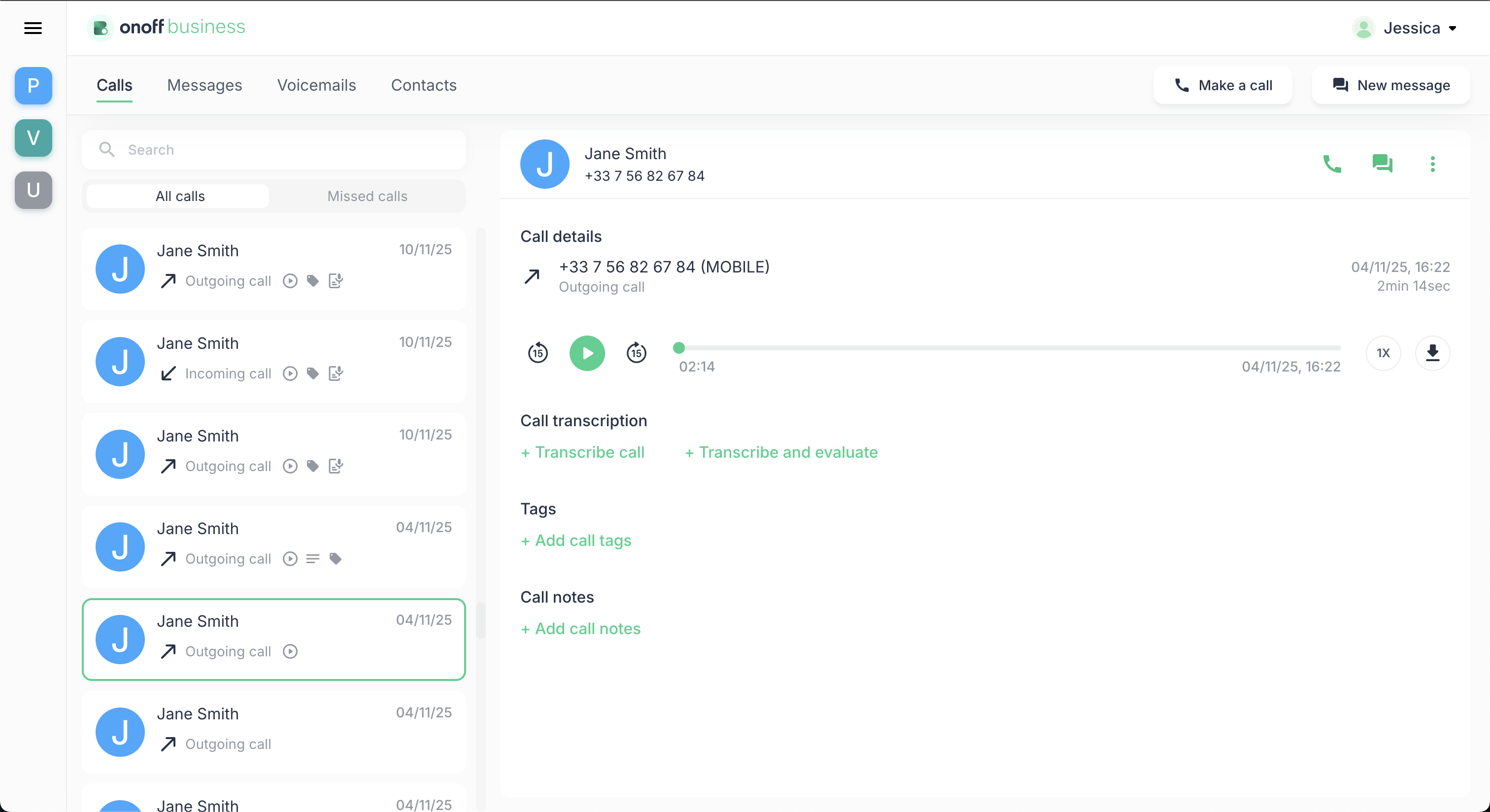Message Jane Smith with green chat icon
Viewport: 1490px width, 812px height.
click(x=1383, y=164)
